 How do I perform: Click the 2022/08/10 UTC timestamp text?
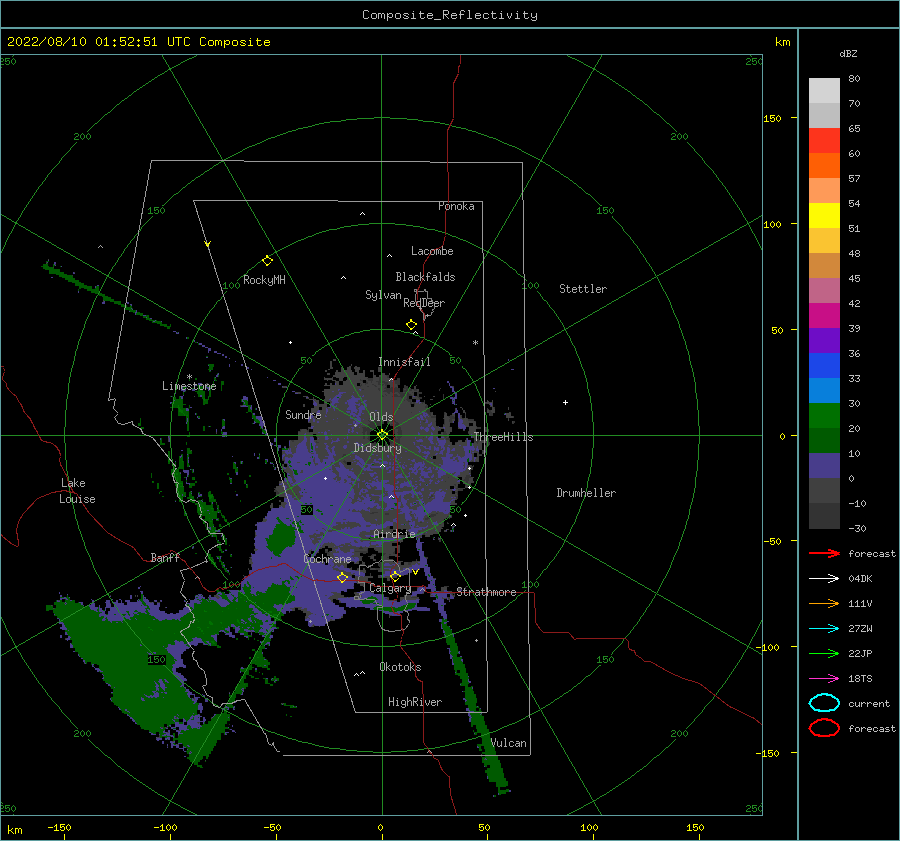coord(138,42)
